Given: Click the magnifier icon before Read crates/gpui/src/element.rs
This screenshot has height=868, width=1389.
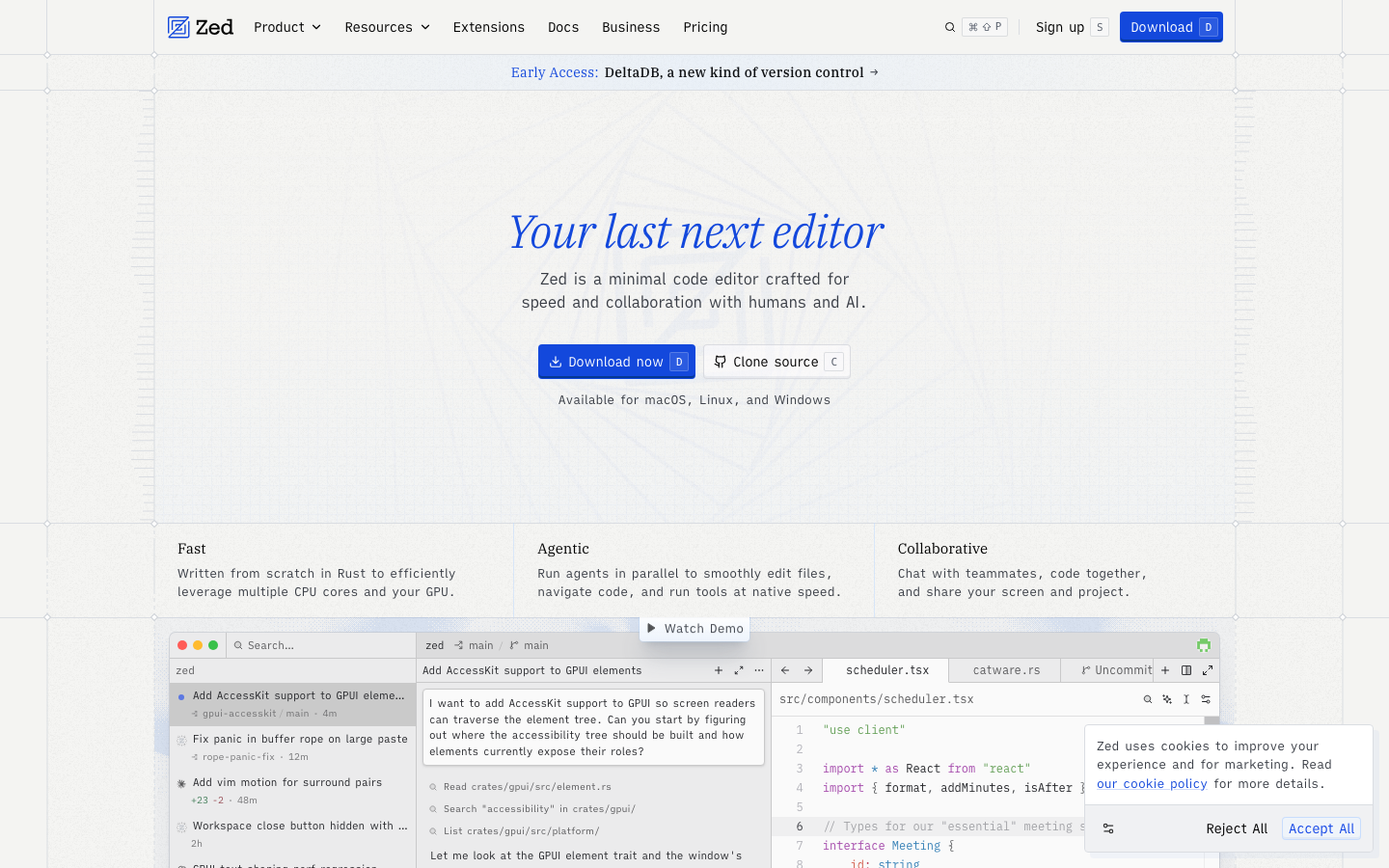Looking at the screenshot, I should tap(433, 787).
